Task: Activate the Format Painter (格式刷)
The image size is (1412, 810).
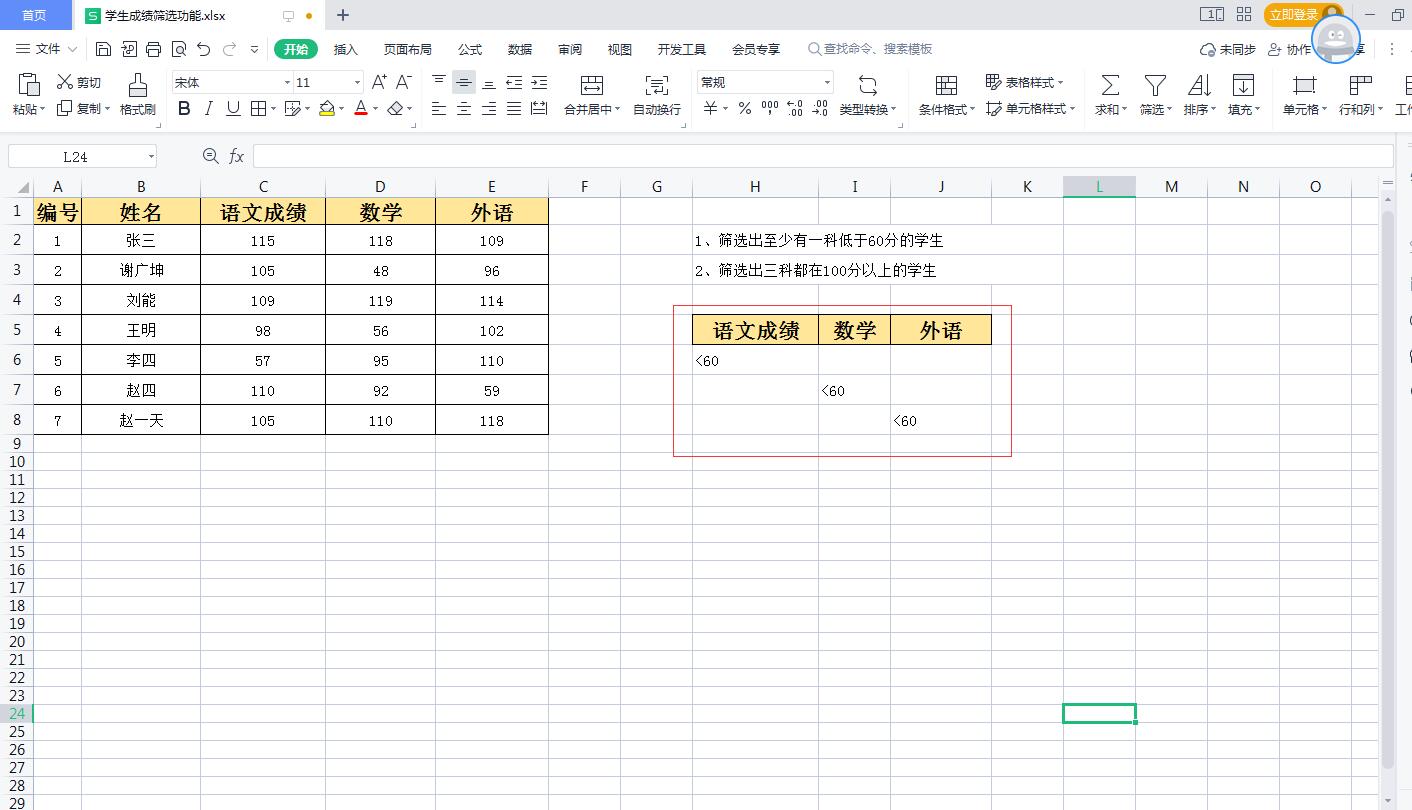Action: (x=138, y=95)
